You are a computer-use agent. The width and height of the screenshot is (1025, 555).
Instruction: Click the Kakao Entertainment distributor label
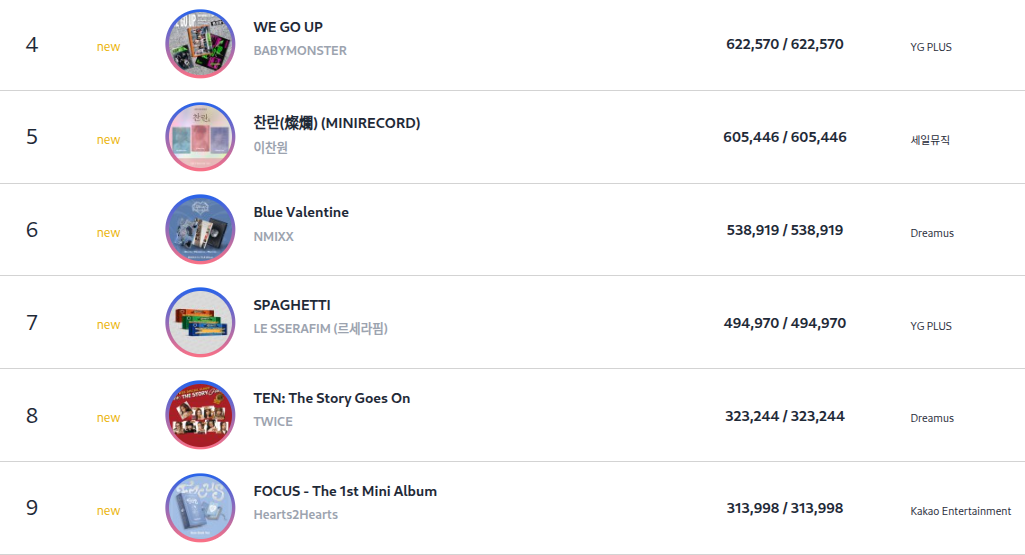(960, 511)
